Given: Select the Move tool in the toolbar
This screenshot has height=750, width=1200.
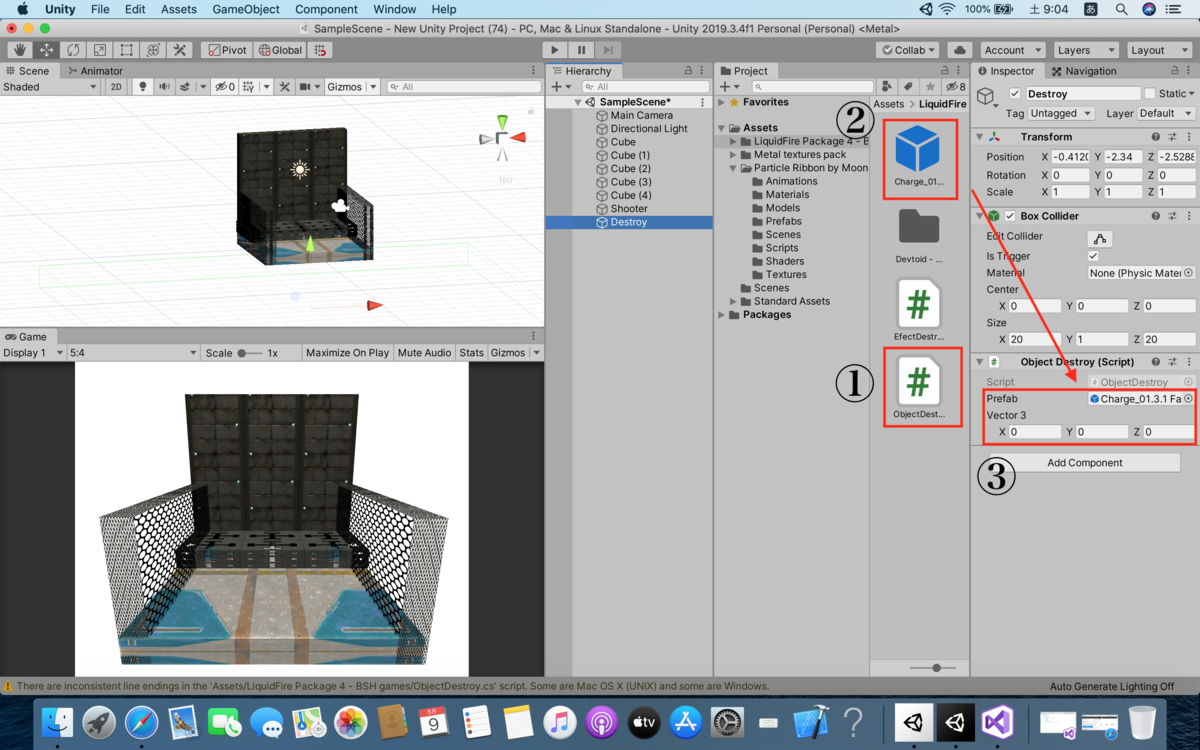Looking at the screenshot, I should [x=46, y=50].
